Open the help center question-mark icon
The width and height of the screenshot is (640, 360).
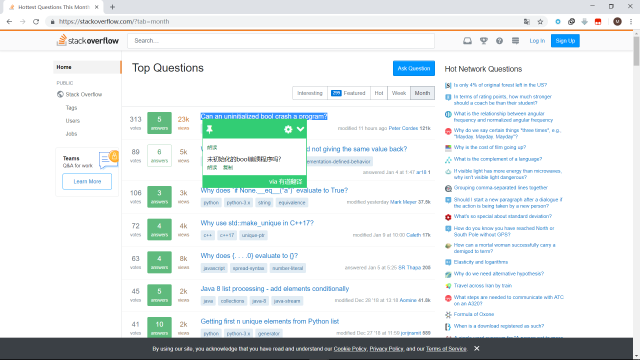499,41
